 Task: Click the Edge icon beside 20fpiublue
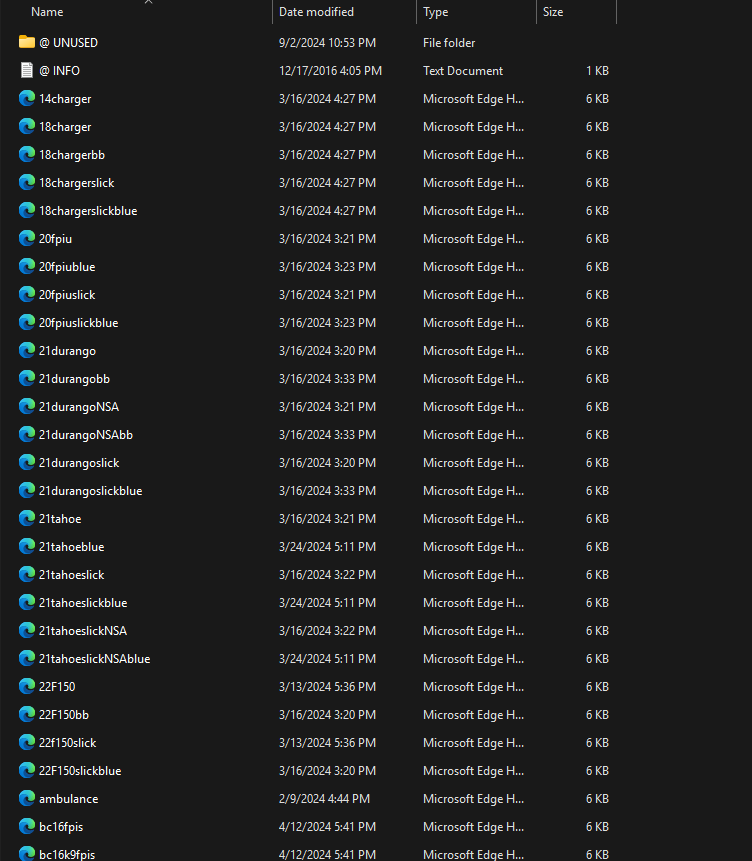coord(26,266)
